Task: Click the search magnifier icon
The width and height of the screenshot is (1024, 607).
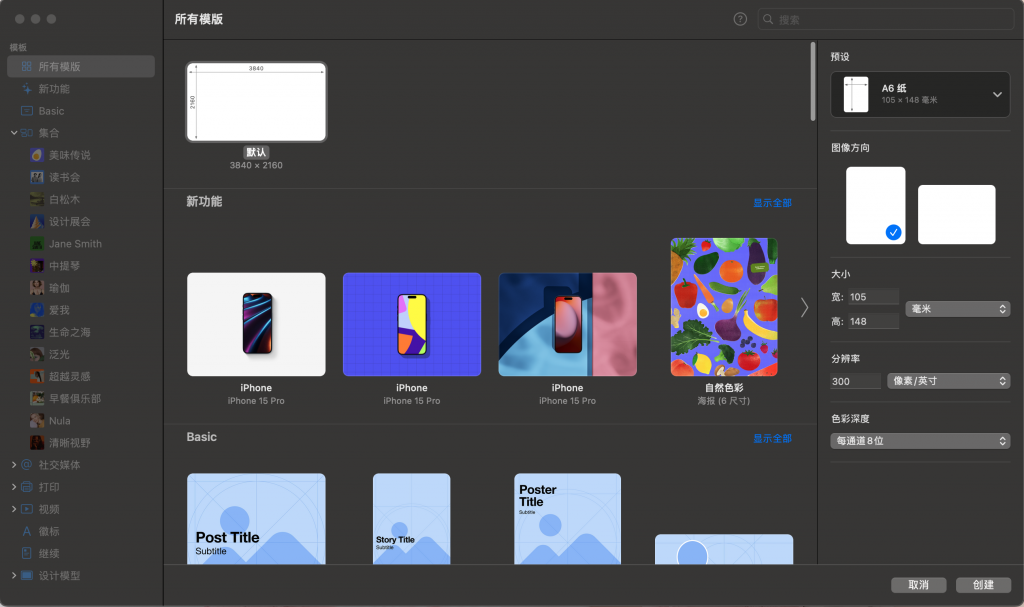Action: (x=765, y=18)
